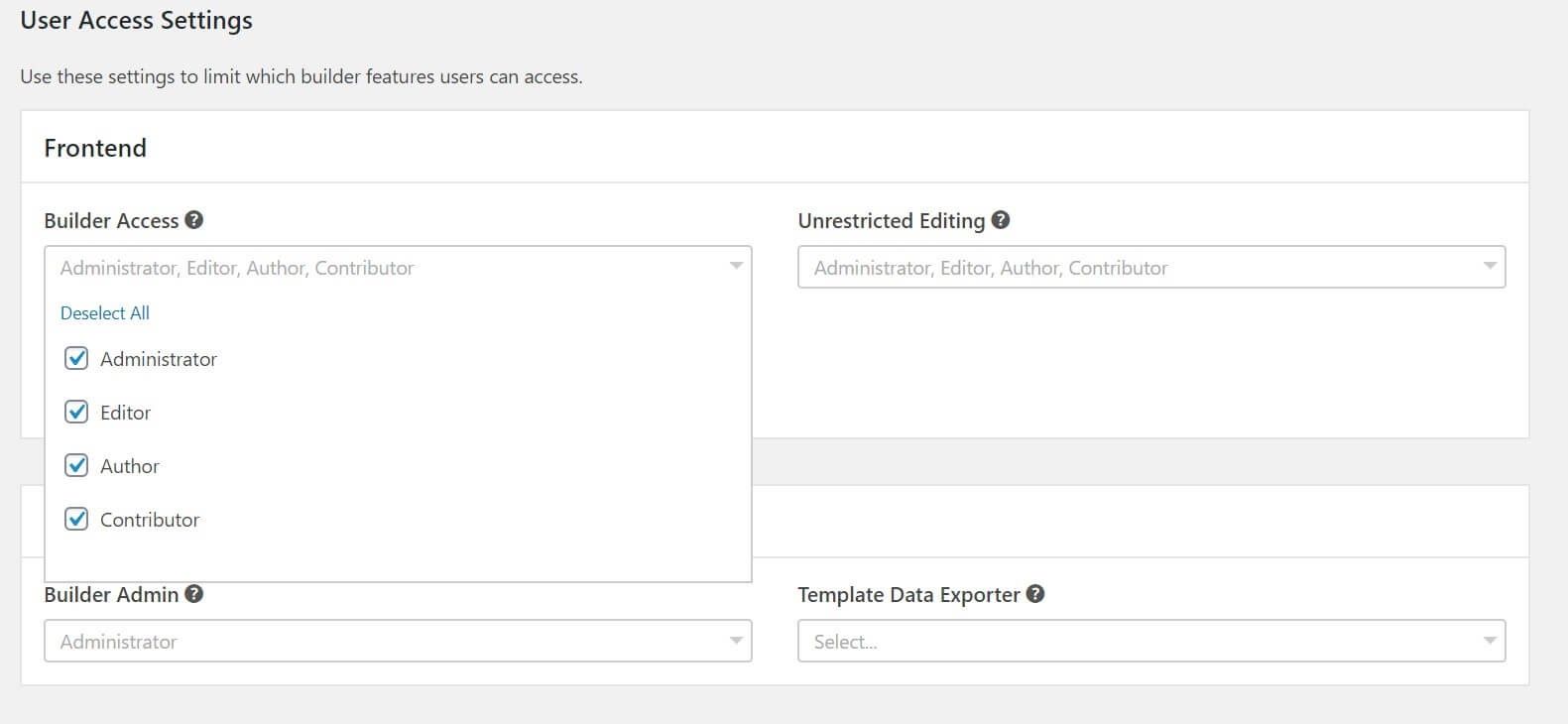The width and height of the screenshot is (1568, 724).
Task: Click the Author option text
Action: pyautogui.click(x=130, y=466)
